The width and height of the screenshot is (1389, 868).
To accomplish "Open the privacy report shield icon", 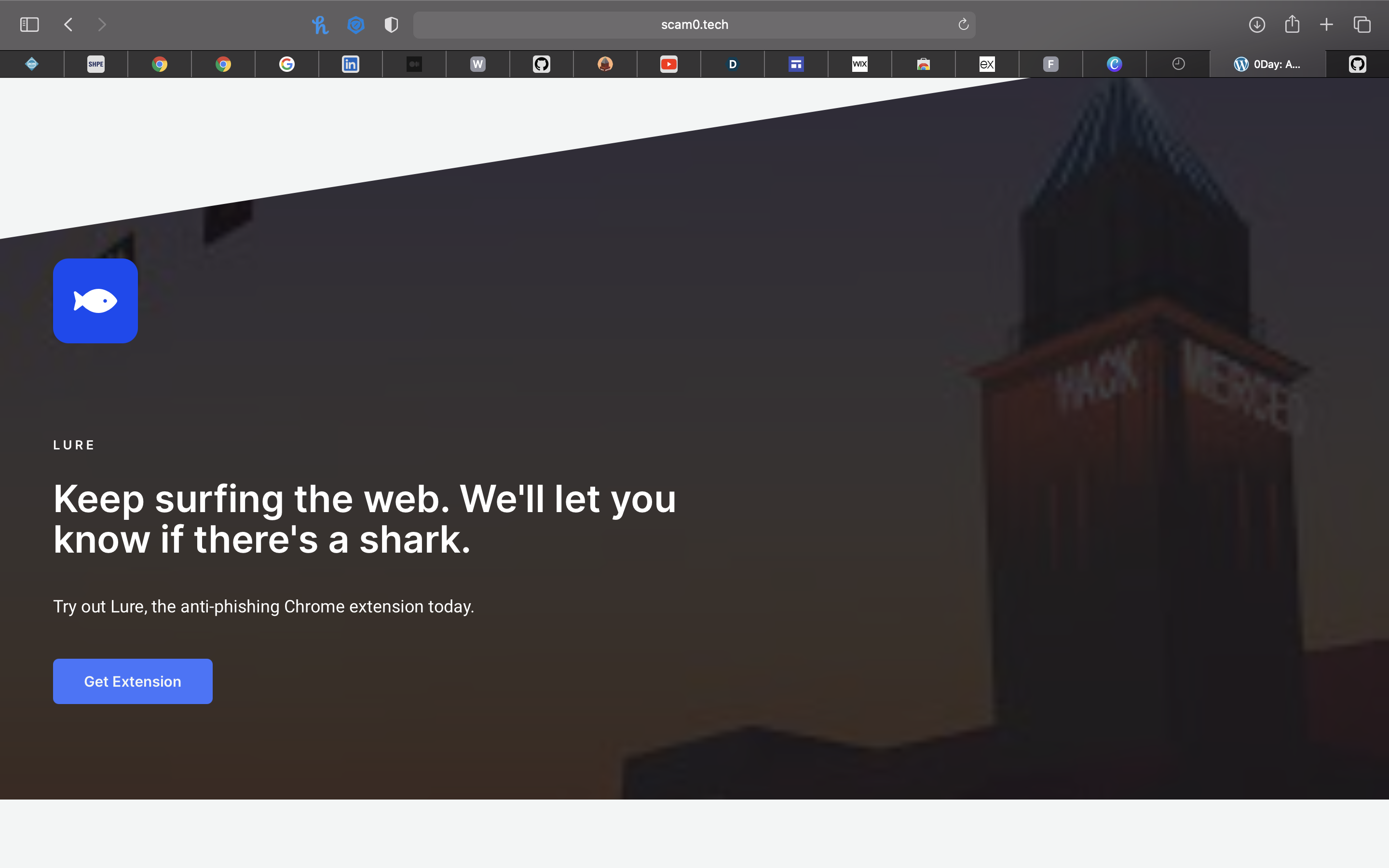I will (x=392, y=25).
